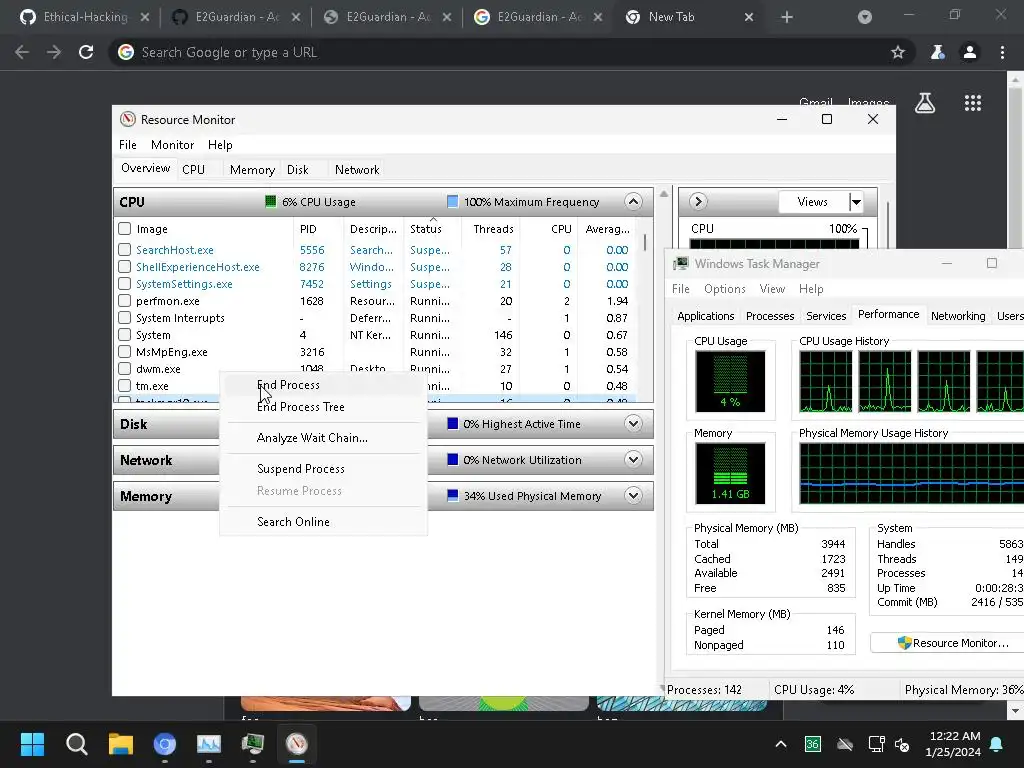Open the Windows Start menu
This screenshot has width=1024, height=768.
click(32, 744)
